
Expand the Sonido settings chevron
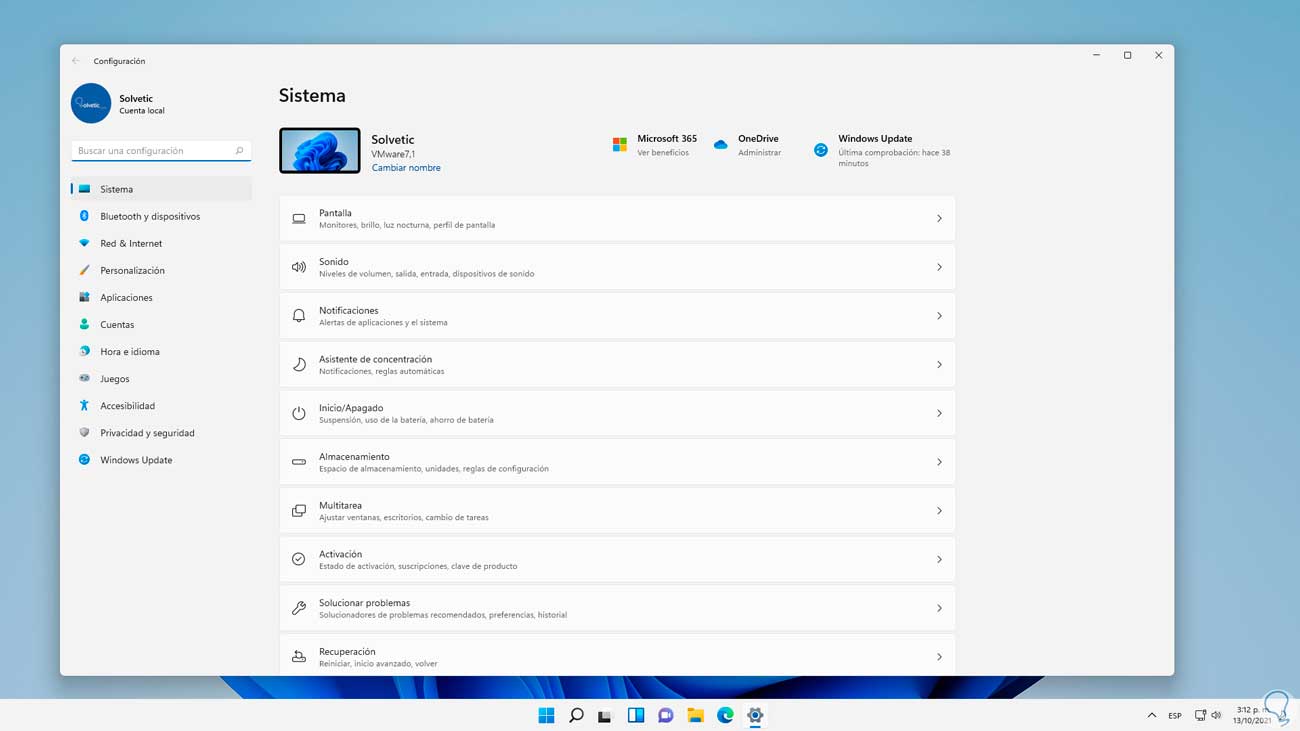(x=939, y=267)
